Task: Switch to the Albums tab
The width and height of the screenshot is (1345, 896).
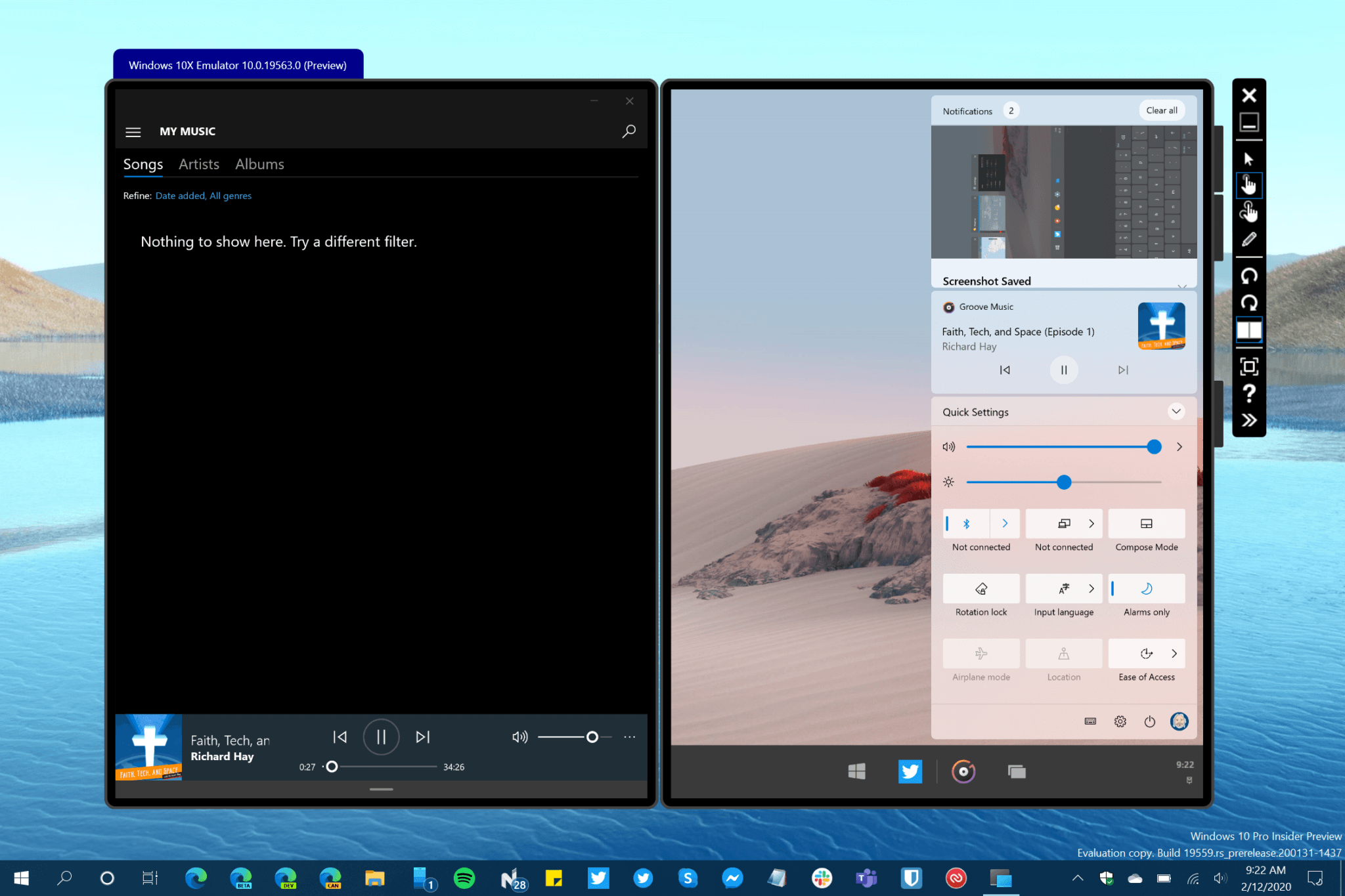Action: tap(259, 164)
